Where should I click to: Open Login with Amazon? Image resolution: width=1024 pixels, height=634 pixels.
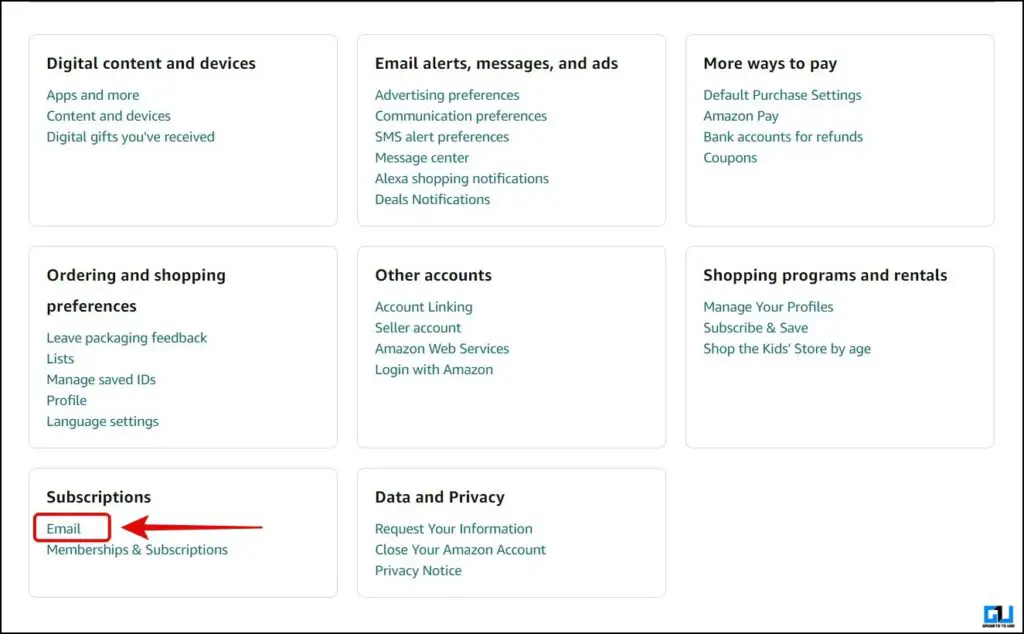point(434,370)
